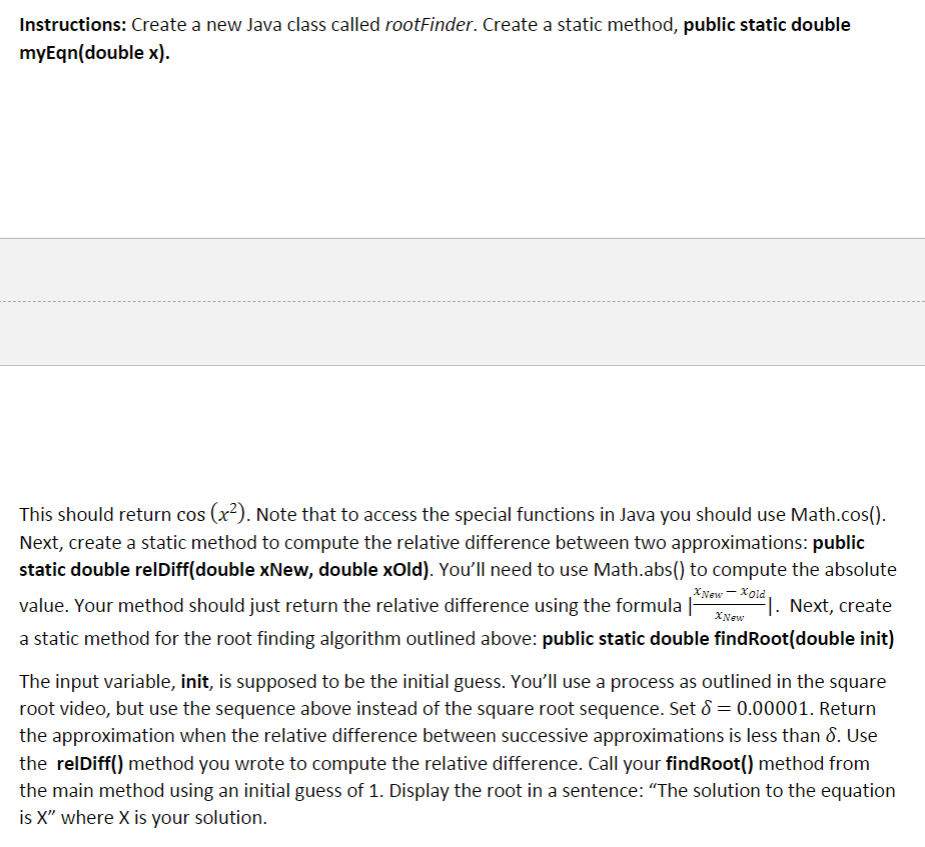925x847 pixels.
Task: Click the bold findRoot() method name
Action: click(710, 763)
